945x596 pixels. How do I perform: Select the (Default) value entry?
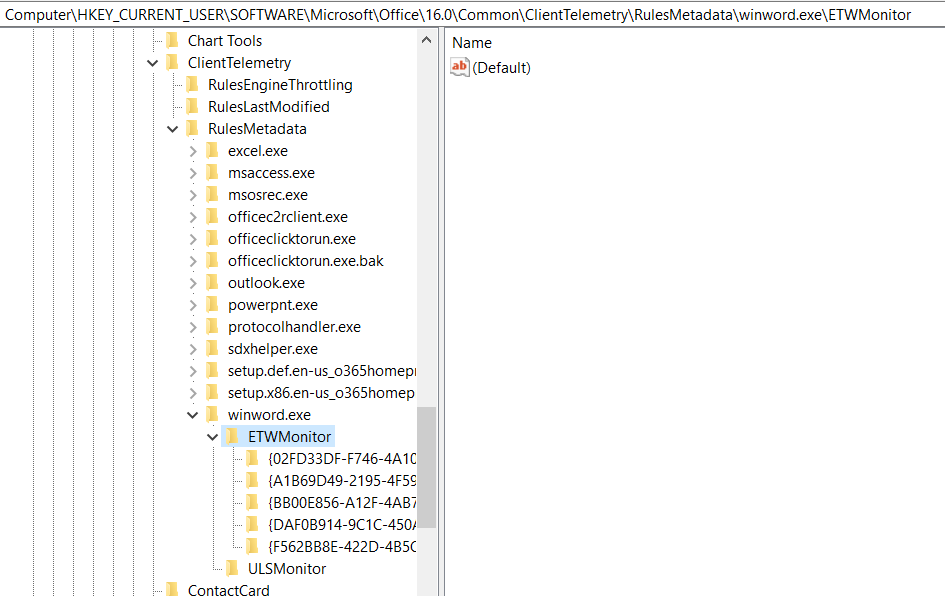(501, 67)
